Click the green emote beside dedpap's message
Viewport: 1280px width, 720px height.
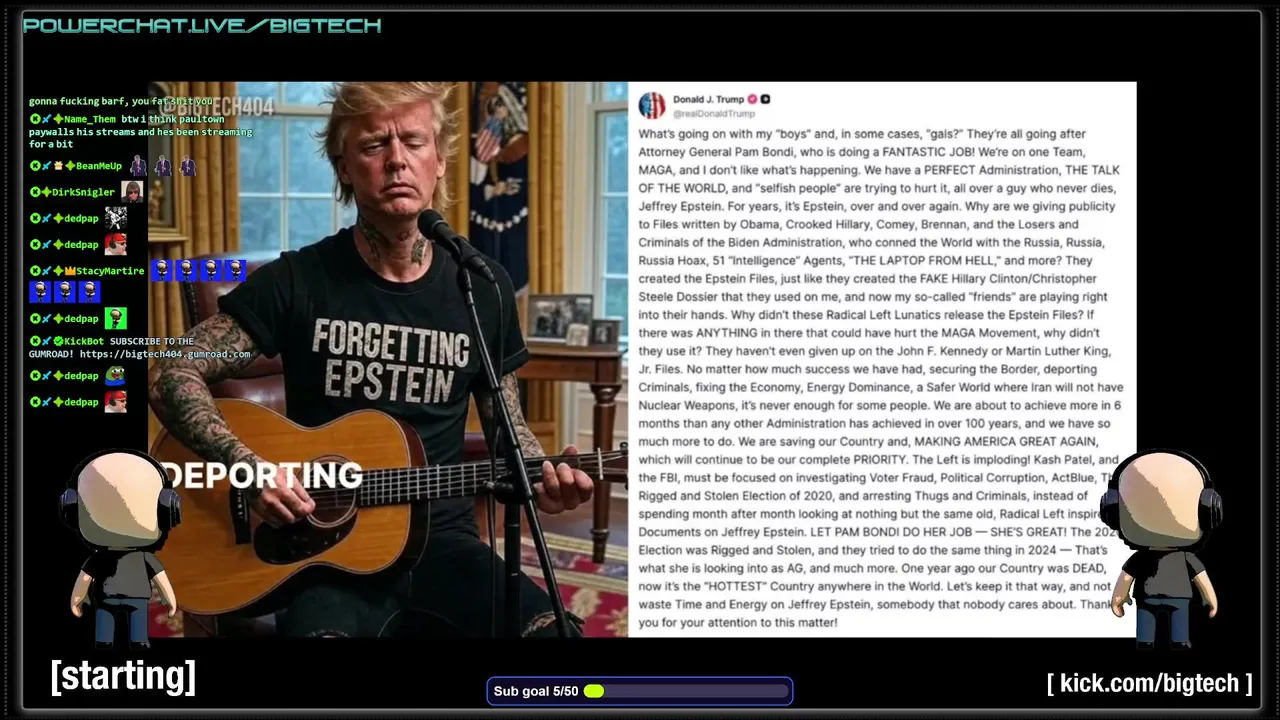click(x=116, y=318)
